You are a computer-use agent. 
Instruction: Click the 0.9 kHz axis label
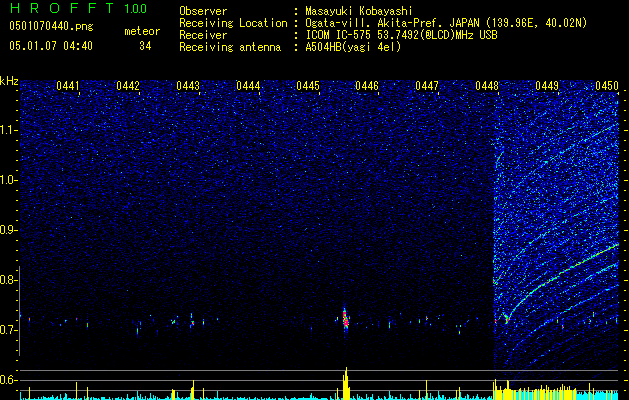pos(8,230)
